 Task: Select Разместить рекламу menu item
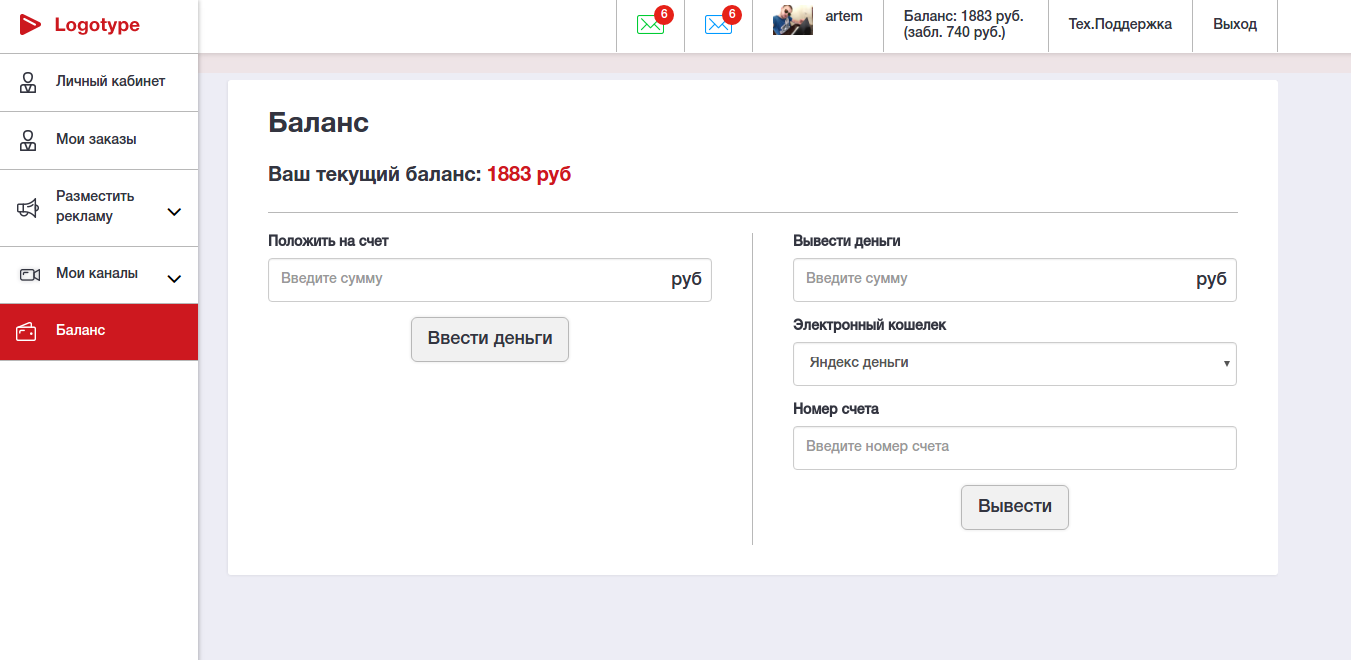click(99, 207)
